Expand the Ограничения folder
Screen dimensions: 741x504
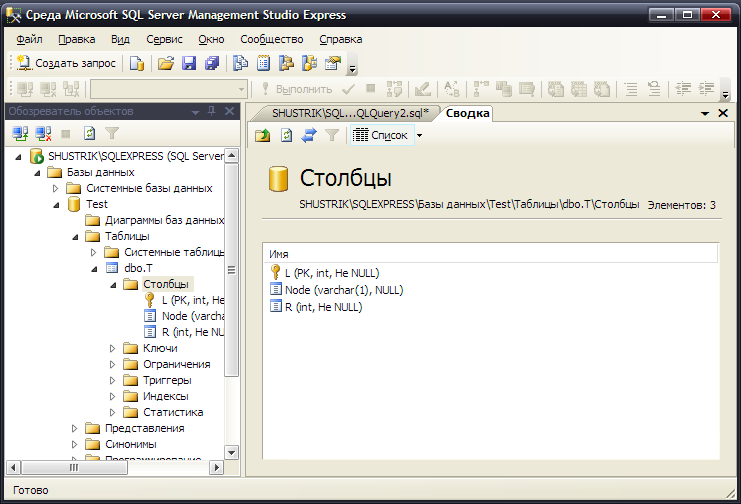(x=112, y=365)
